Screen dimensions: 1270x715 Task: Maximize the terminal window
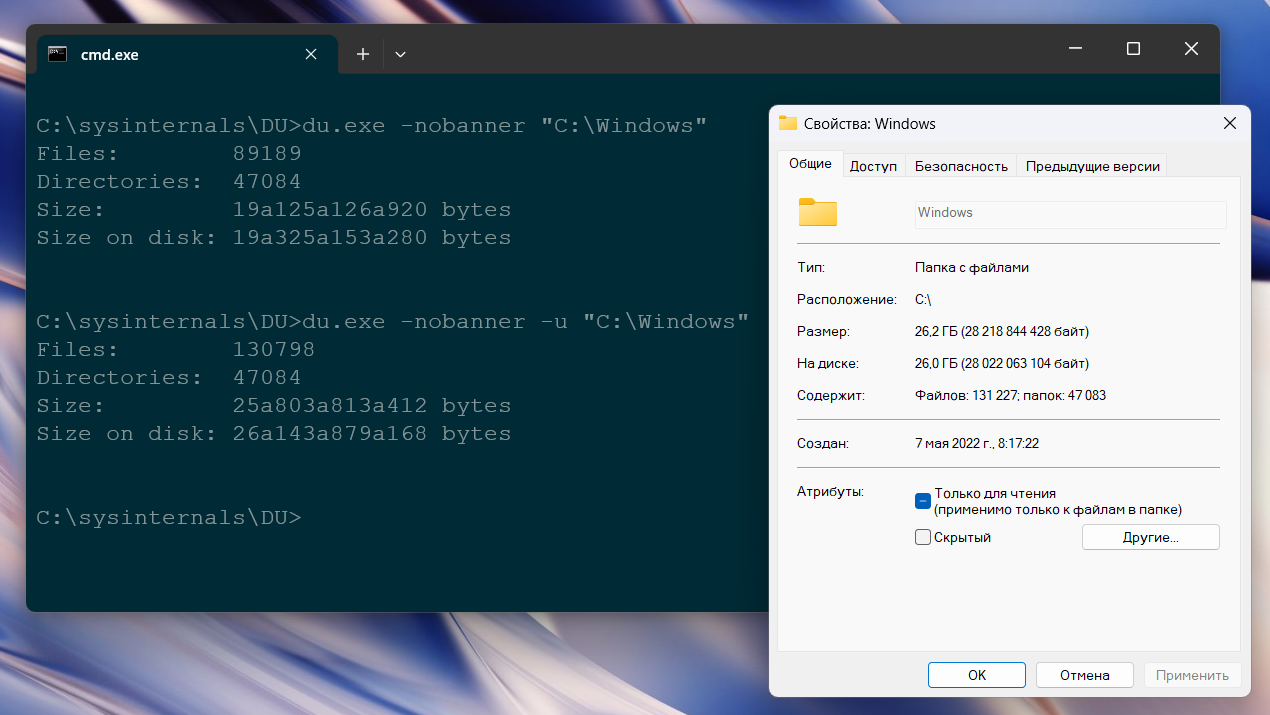tap(1133, 48)
